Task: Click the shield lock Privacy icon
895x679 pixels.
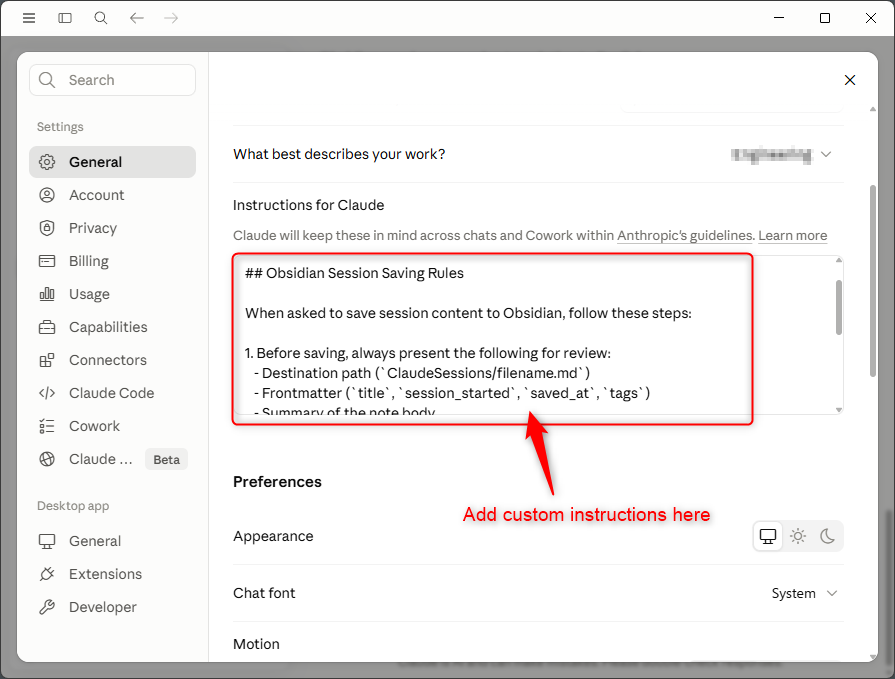Action: (47, 228)
